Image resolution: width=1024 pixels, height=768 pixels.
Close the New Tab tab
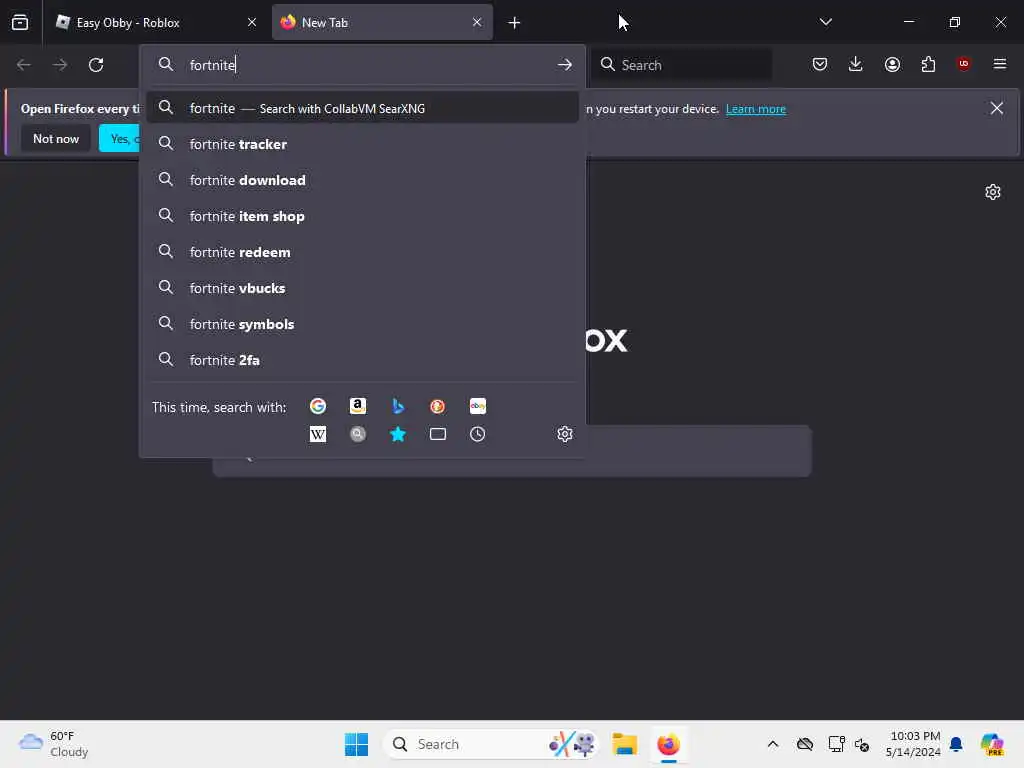click(477, 22)
